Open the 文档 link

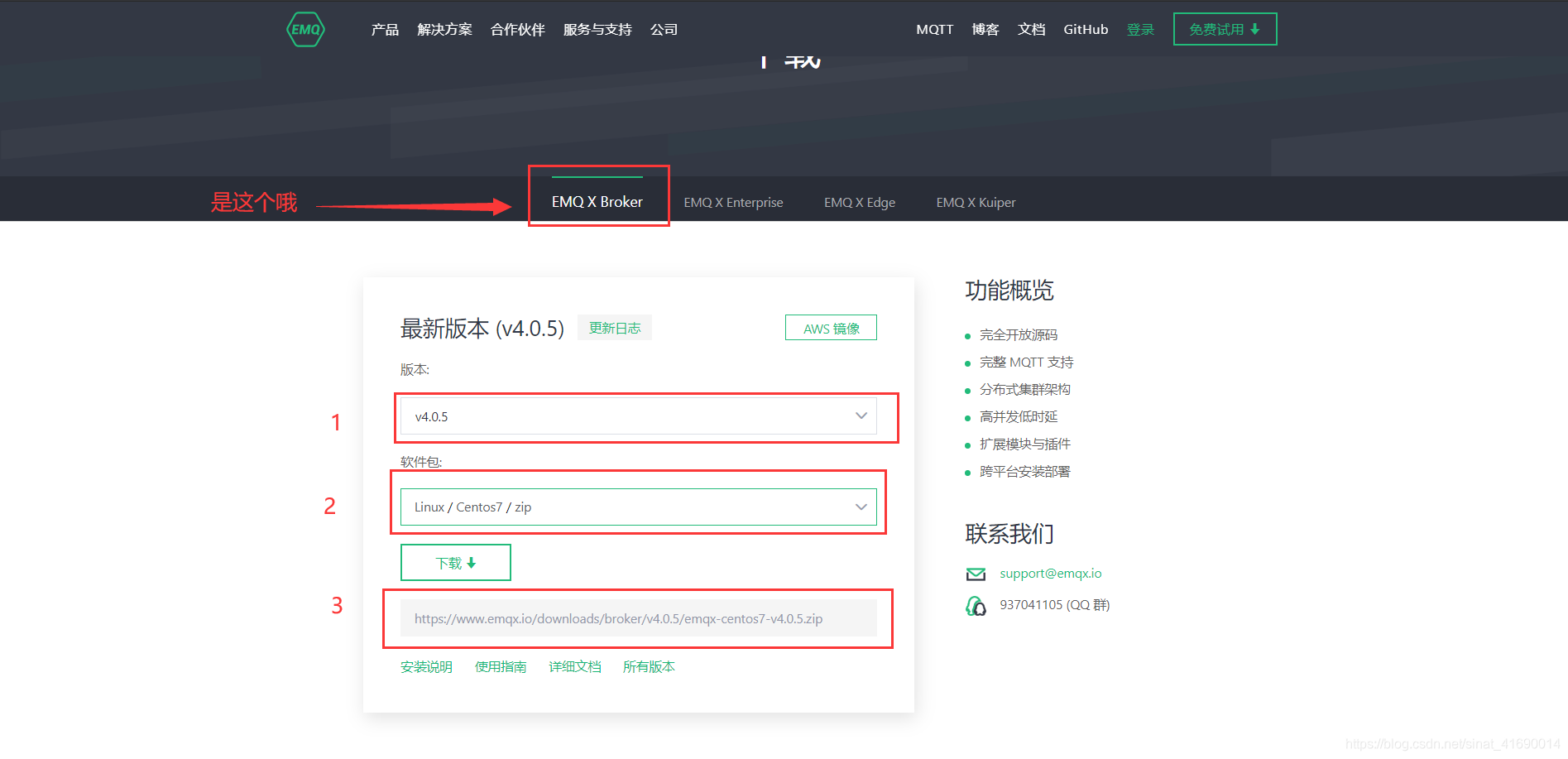point(1031,30)
